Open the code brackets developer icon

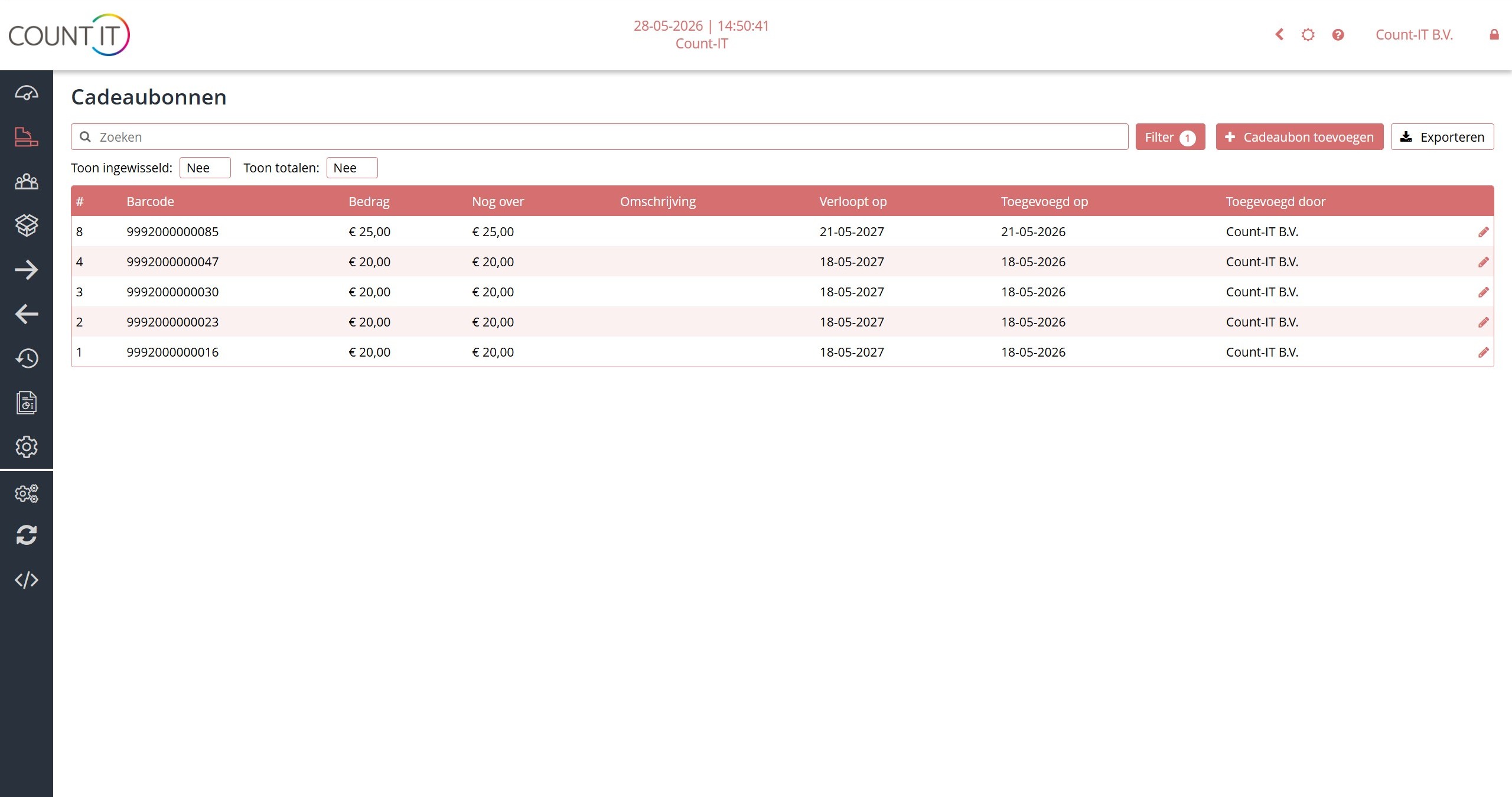click(27, 580)
